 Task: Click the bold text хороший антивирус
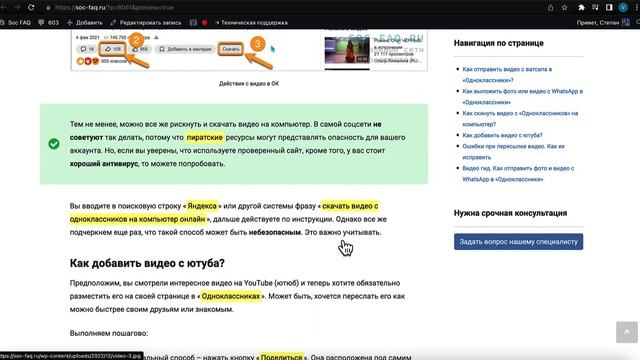point(104,164)
